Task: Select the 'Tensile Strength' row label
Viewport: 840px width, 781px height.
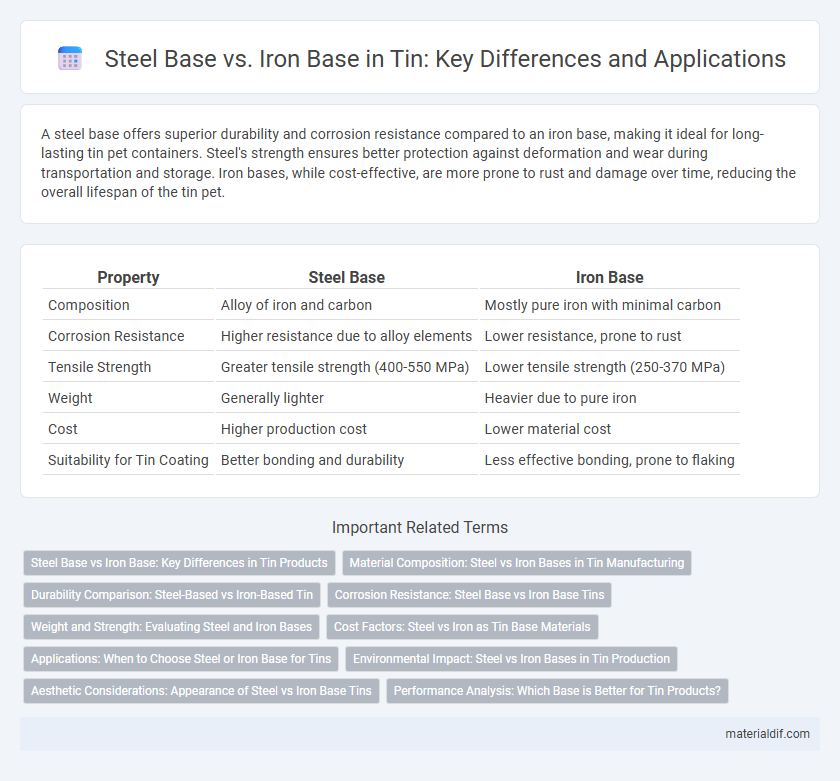Action: tap(99, 367)
